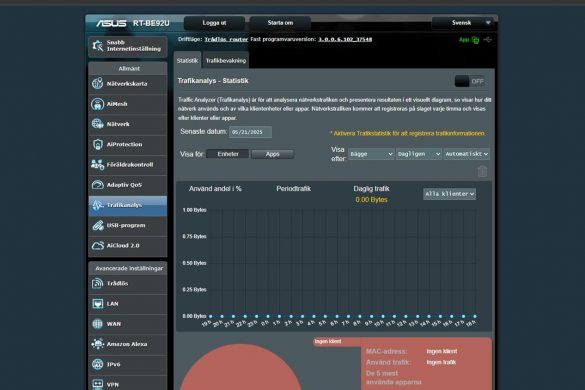Click the 0.00 Bytes daily traffic value
This screenshot has height=390, width=585.
(371, 200)
